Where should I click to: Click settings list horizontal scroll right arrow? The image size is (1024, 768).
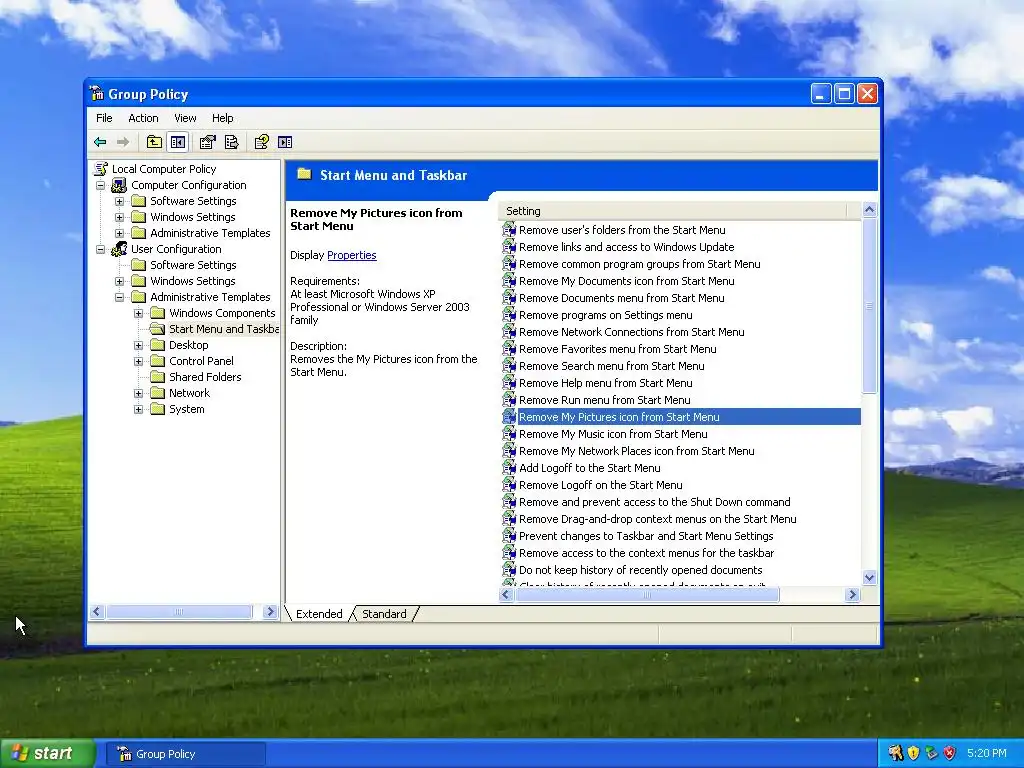[852, 594]
